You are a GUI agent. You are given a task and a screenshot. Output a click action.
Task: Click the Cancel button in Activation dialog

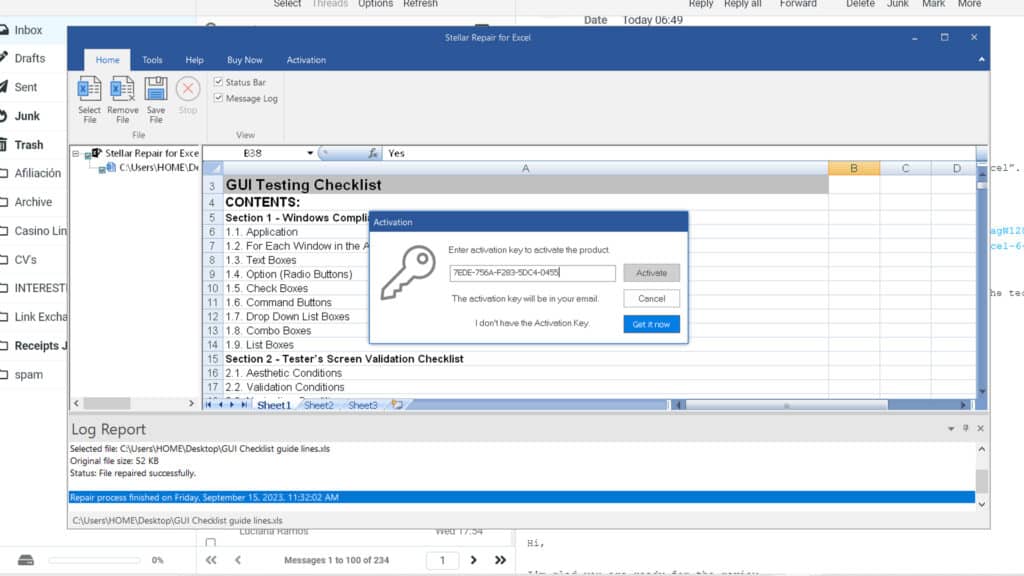click(651, 298)
